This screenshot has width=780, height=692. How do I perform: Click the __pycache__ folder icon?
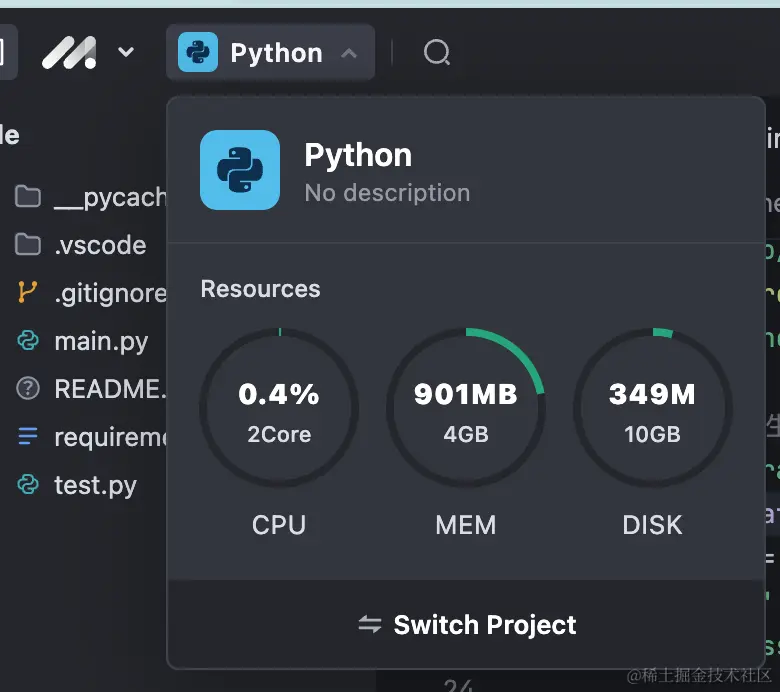28,197
